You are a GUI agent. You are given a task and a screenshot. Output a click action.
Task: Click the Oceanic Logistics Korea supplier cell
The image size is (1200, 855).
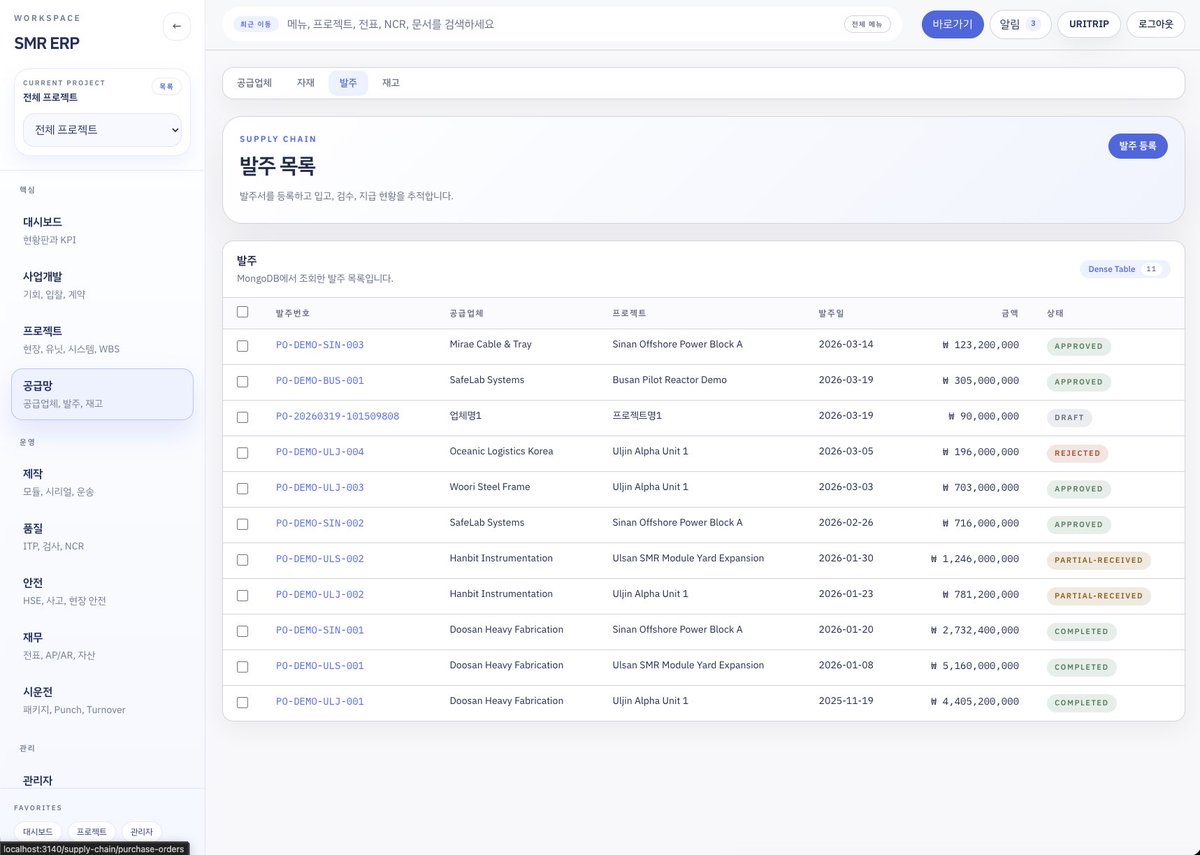pyautogui.click(x=501, y=451)
